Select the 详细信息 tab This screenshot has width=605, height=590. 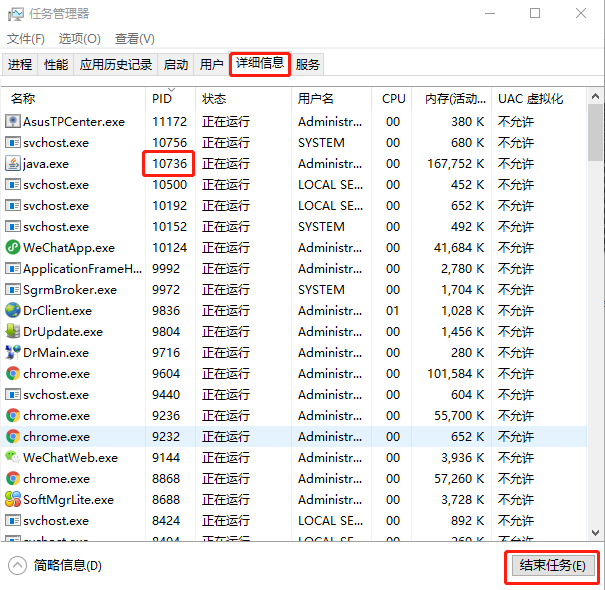(x=260, y=63)
